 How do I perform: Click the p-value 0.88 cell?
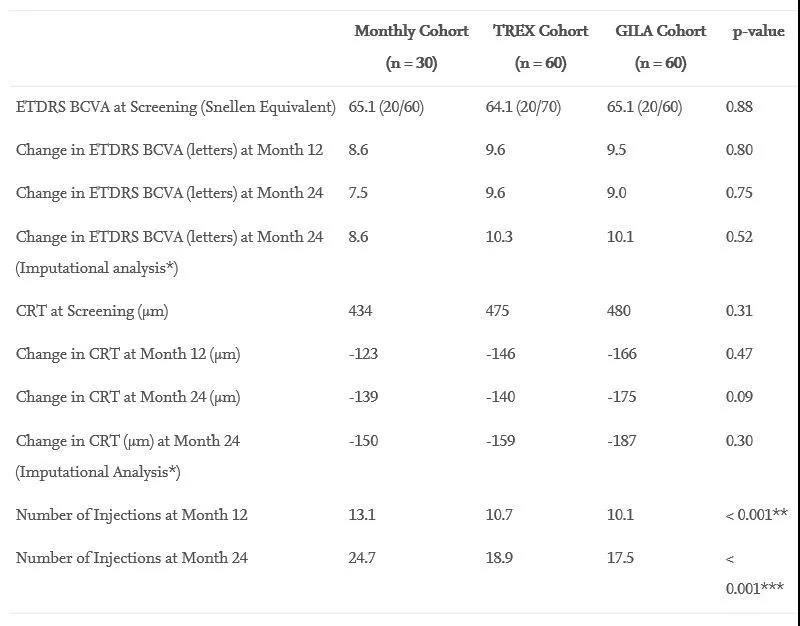739,107
